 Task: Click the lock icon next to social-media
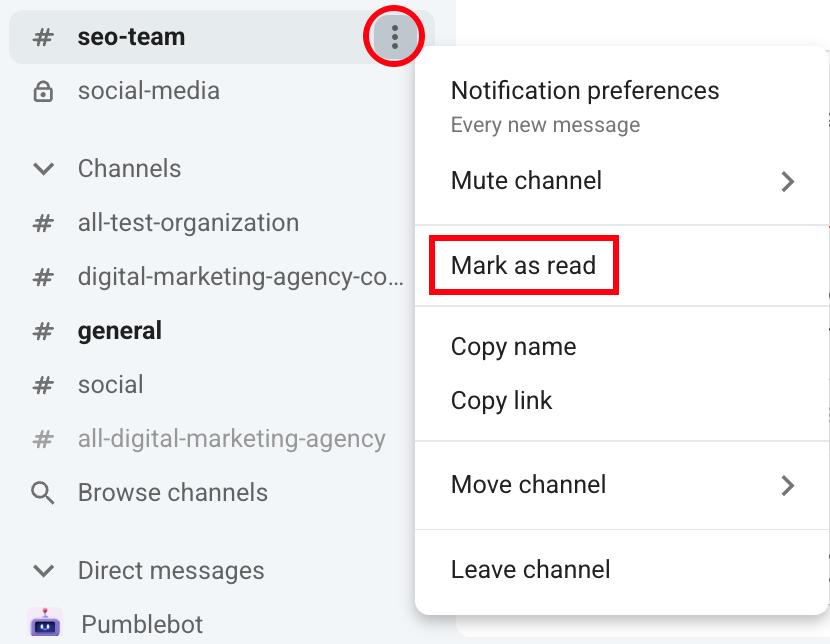(x=43, y=91)
